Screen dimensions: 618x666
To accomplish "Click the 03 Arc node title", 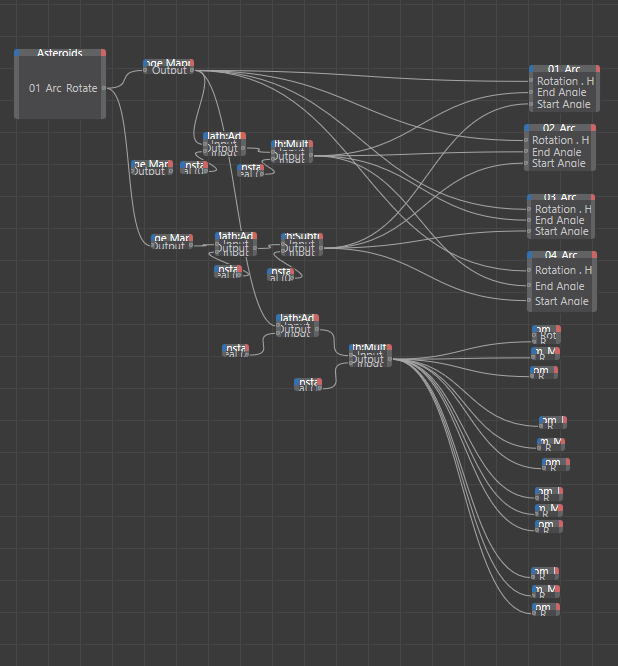I will (x=561, y=198).
